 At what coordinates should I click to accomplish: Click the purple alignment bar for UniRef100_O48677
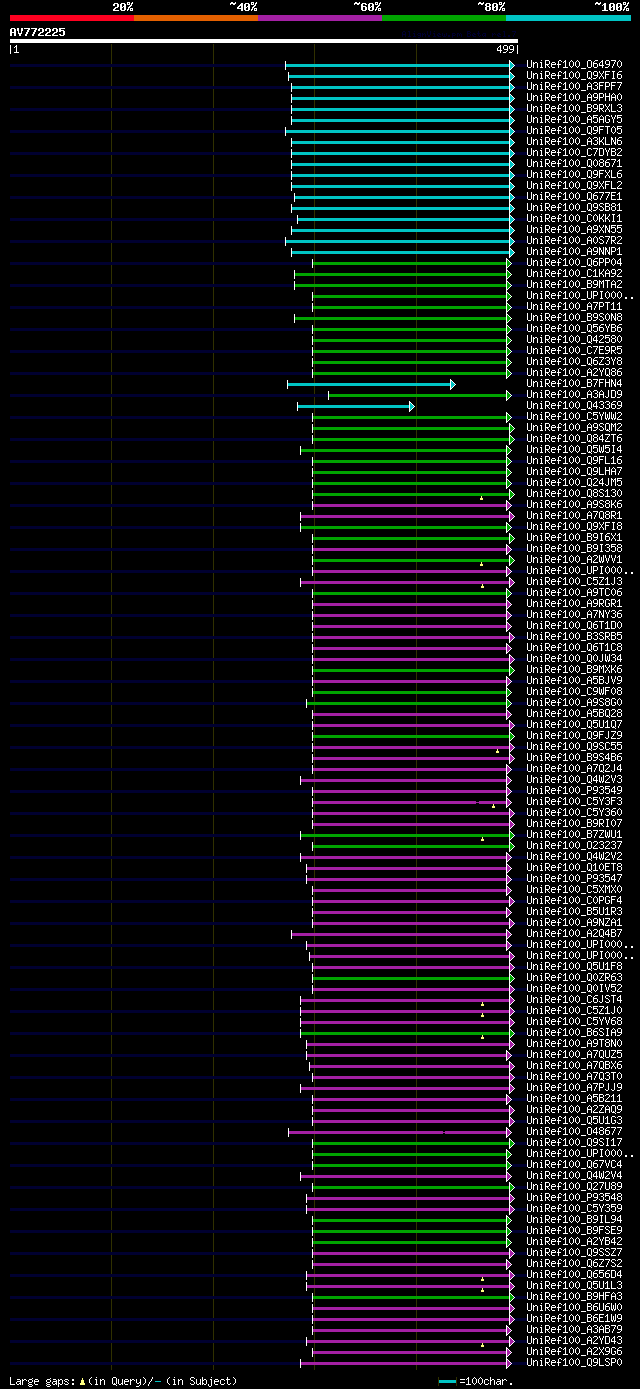click(x=400, y=1132)
